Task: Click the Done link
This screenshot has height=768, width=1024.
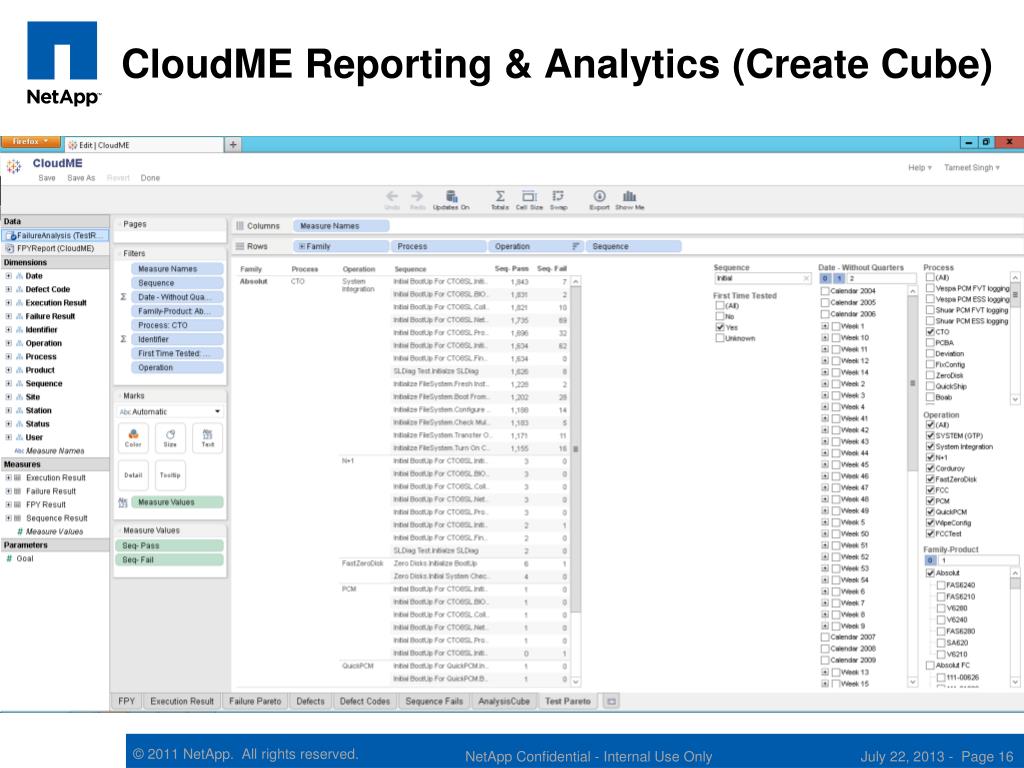Action: (150, 178)
